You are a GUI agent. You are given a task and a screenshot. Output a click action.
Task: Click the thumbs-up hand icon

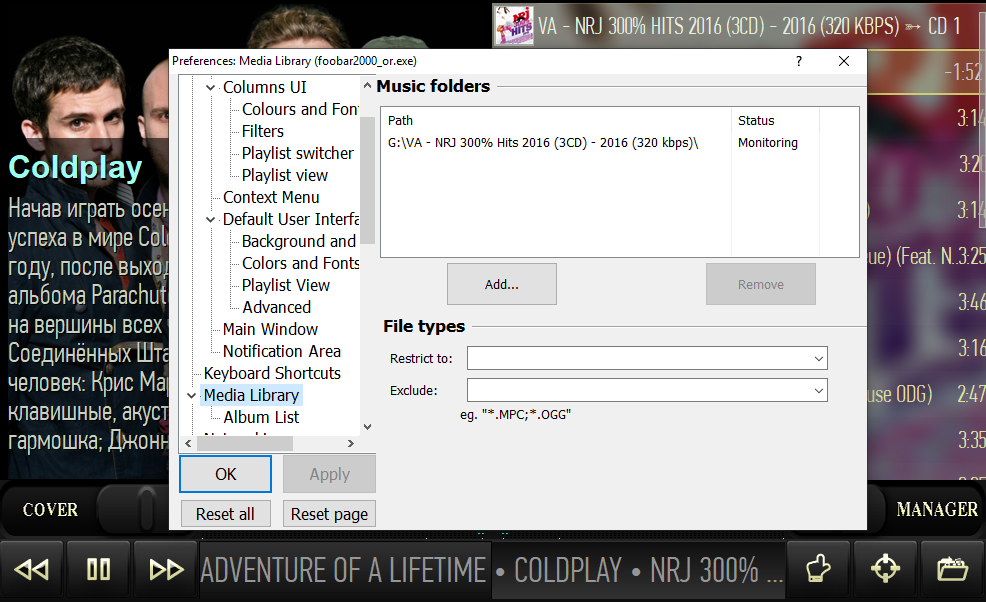pos(819,570)
